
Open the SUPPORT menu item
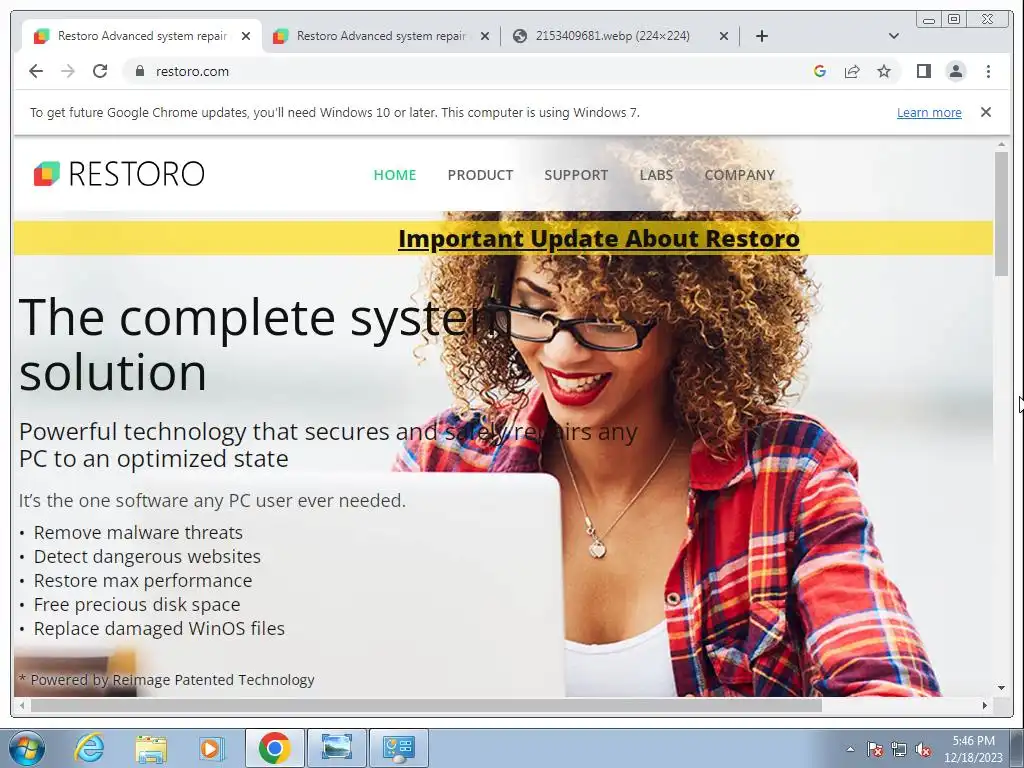point(576,175)
